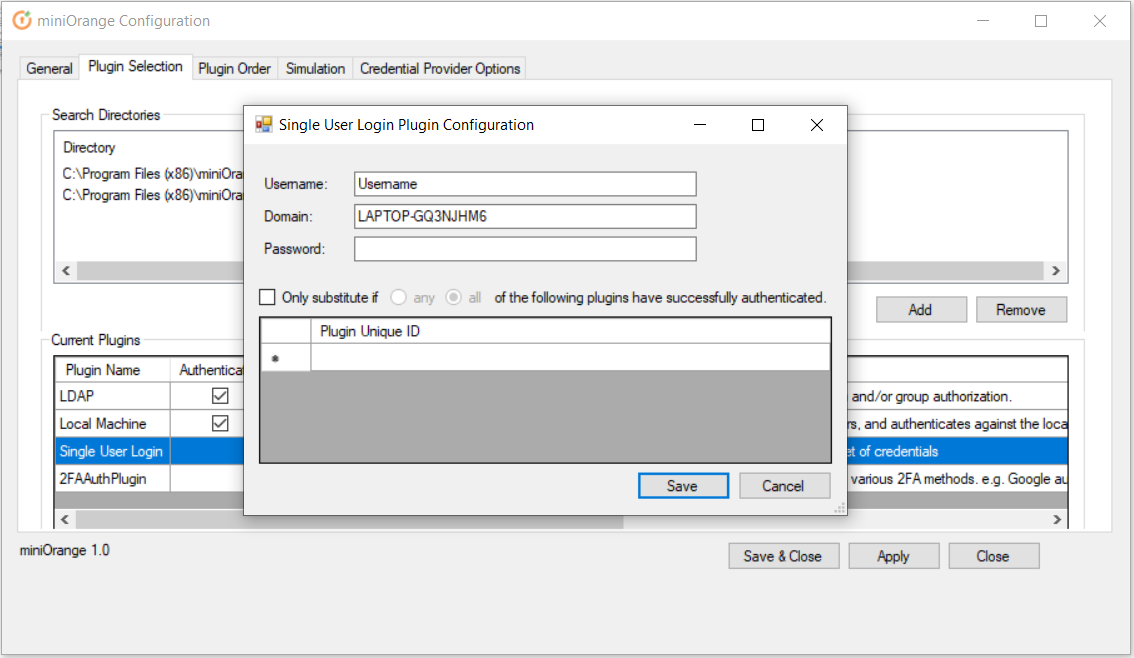
Task: Click the miniOrange logo icon in title bar
Action: [x=22, y=20]
